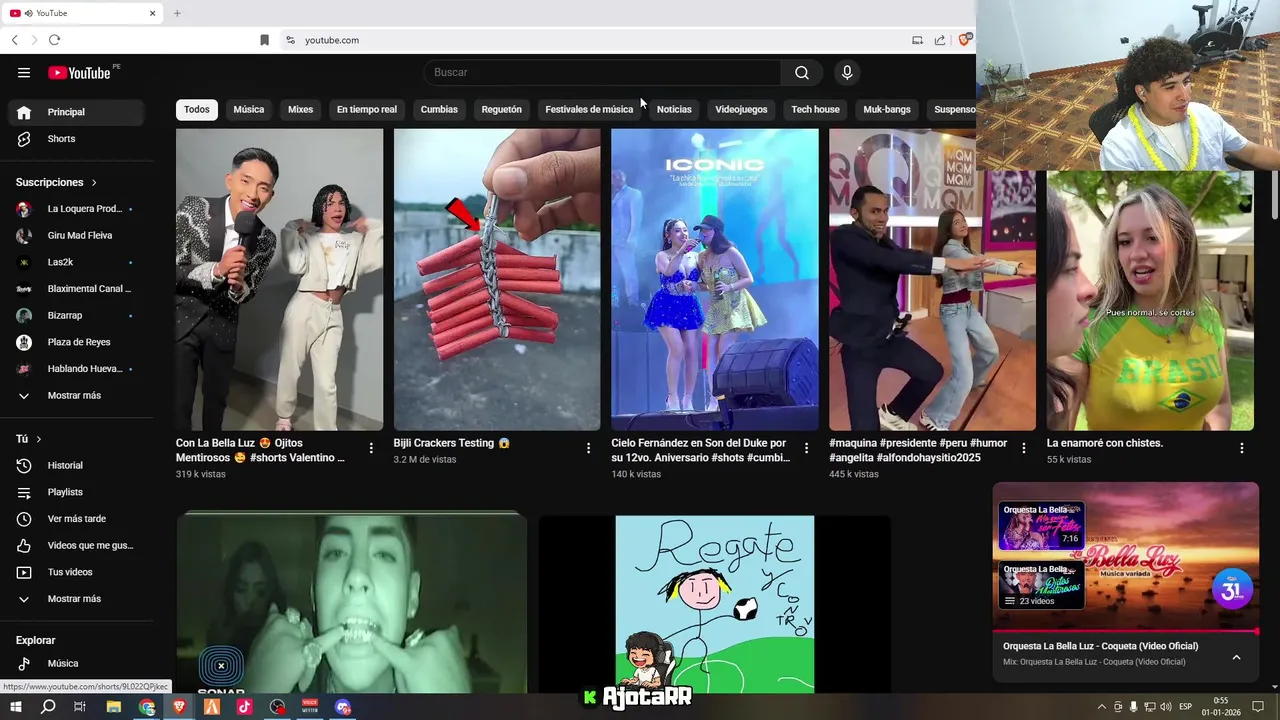Click the mini player red progress bar
The width and height of the screenshot is (1280, 720).
(1125, 632)
